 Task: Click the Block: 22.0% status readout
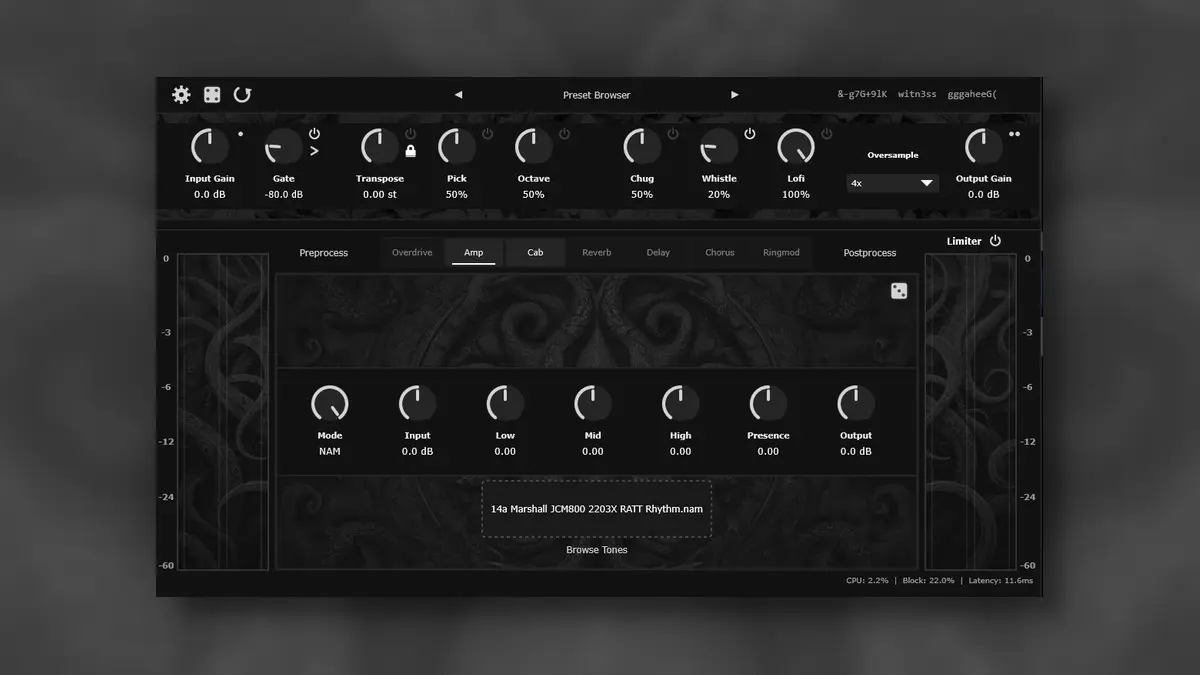(x=928, y=581)
